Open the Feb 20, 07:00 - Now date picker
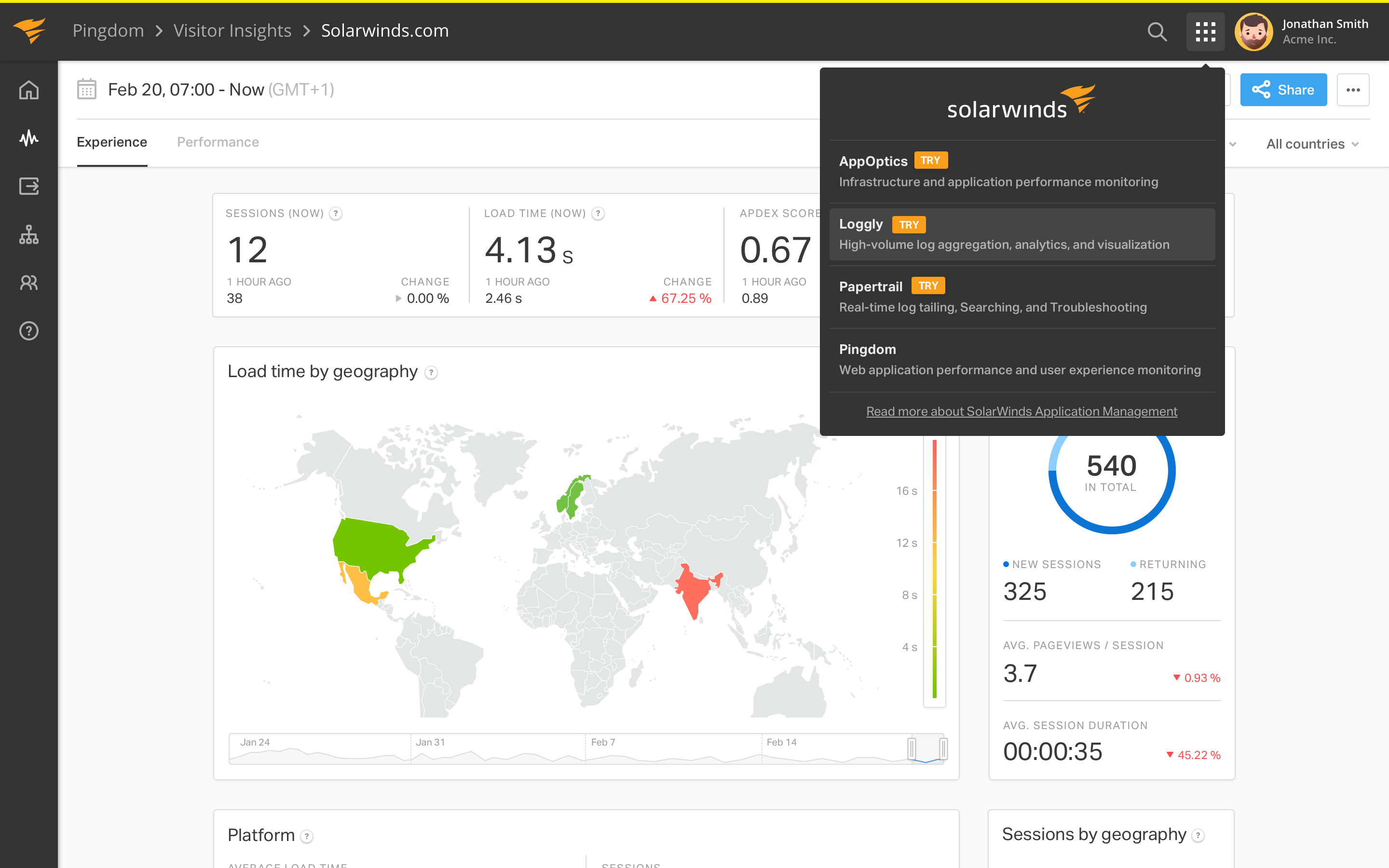Image resolution: width=1389 pixels, height=868 pixels. [x=221, y=90]
